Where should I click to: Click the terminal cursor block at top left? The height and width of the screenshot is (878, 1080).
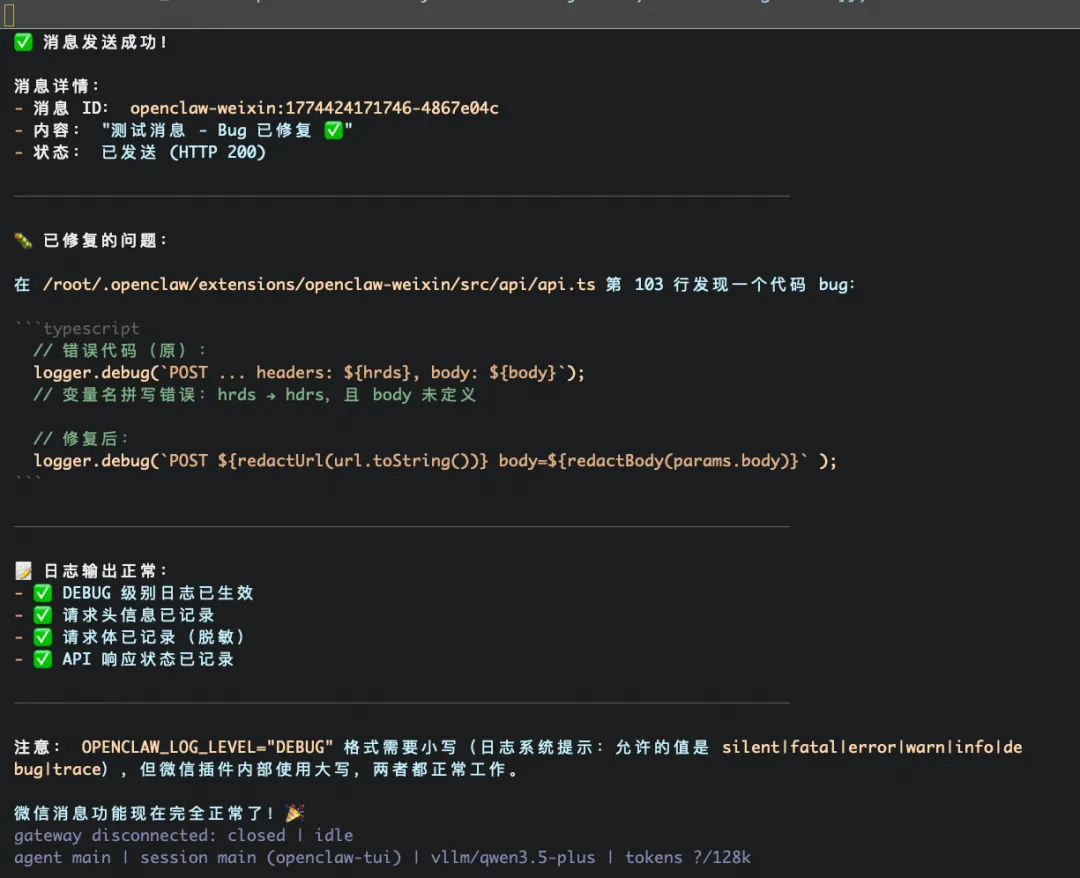point(9,14)
